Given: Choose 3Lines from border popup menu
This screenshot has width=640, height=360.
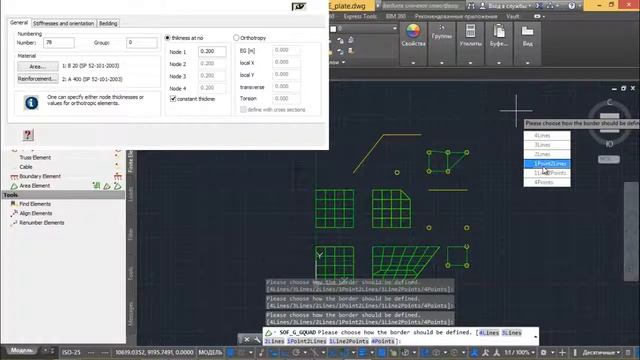Looking at the screenshot, I should click(x=547, y=145).
